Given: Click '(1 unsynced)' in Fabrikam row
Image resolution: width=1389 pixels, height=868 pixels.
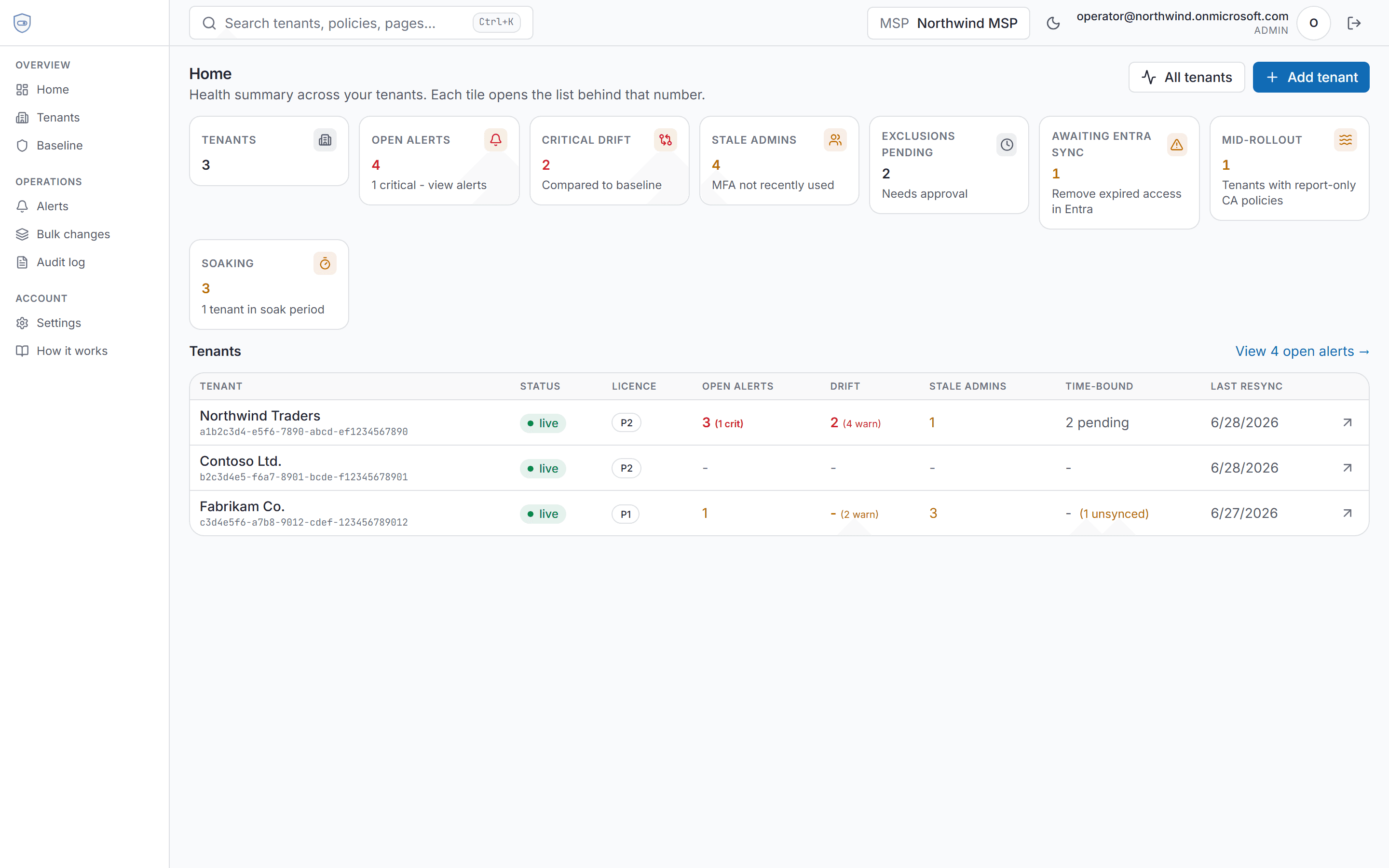Looking at the screenshot, I should [x=1114, y=514].
